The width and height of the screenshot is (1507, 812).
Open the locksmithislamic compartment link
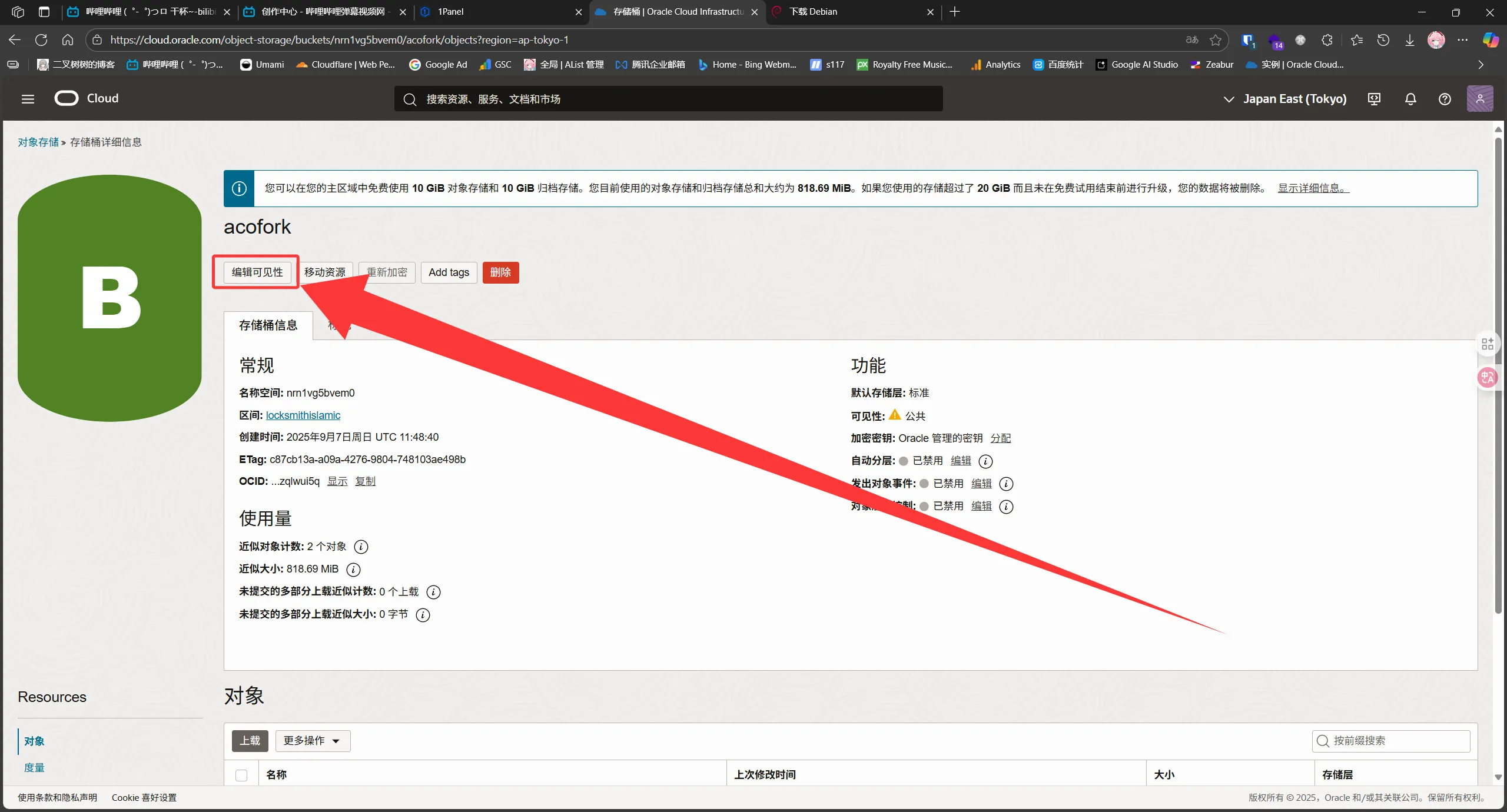pyautogui.click(x=303, y=415)
